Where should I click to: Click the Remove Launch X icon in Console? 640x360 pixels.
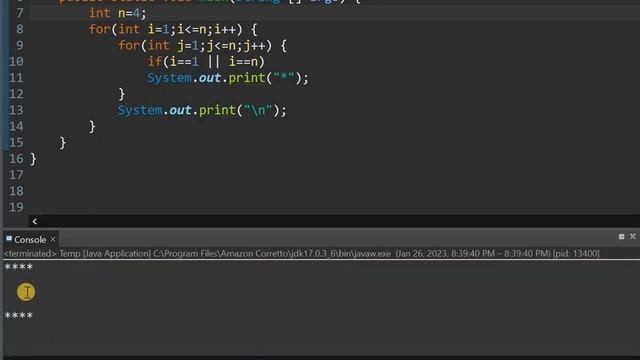click(x=633, y=236)
